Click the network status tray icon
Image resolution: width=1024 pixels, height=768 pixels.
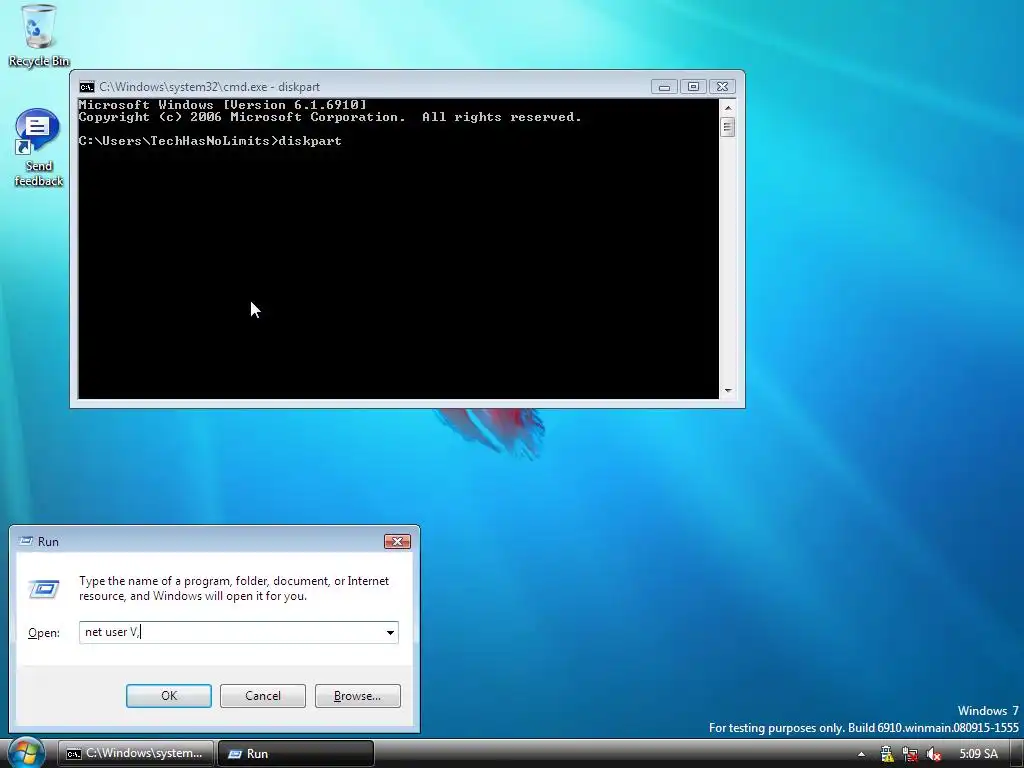pyautogui.click(x=910, y=754)
